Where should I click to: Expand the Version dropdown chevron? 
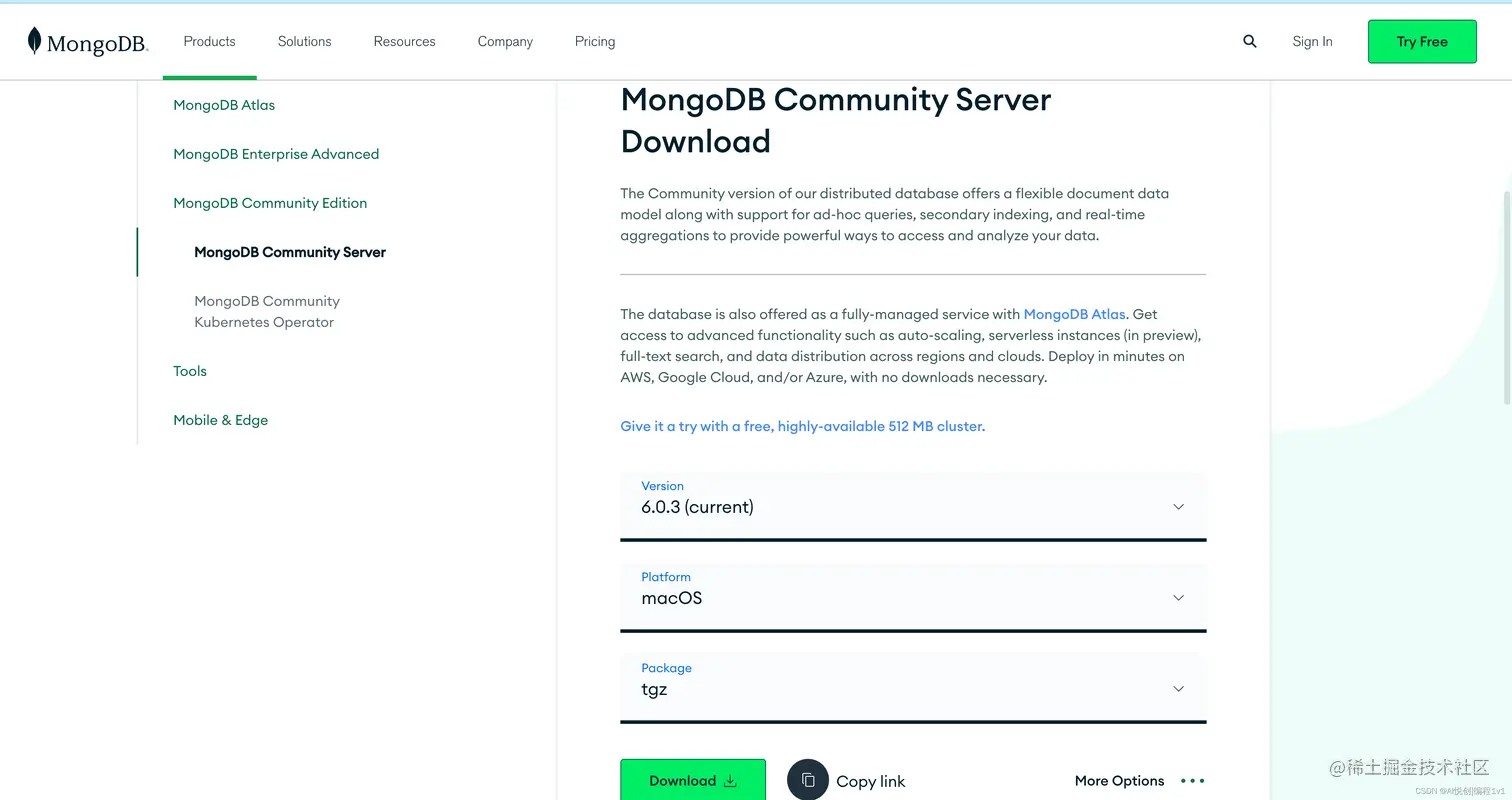point(1178,507)
